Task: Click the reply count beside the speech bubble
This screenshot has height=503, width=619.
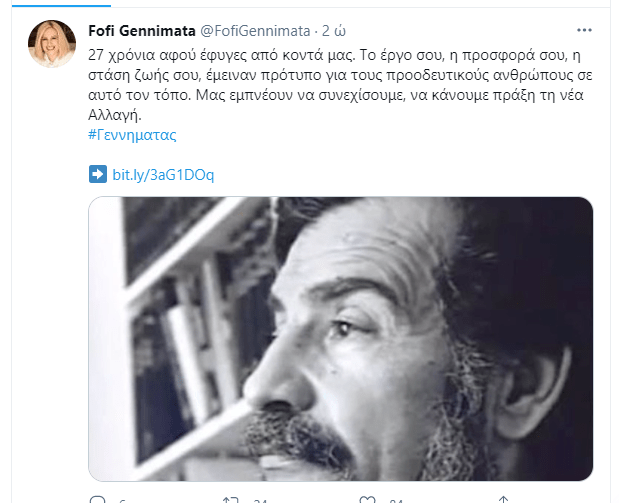Action: coord(122,501)
